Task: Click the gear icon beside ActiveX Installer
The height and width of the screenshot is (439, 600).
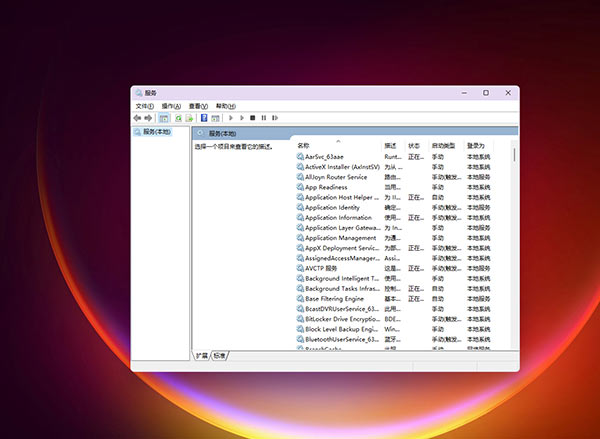Action: tap(300, 167)
